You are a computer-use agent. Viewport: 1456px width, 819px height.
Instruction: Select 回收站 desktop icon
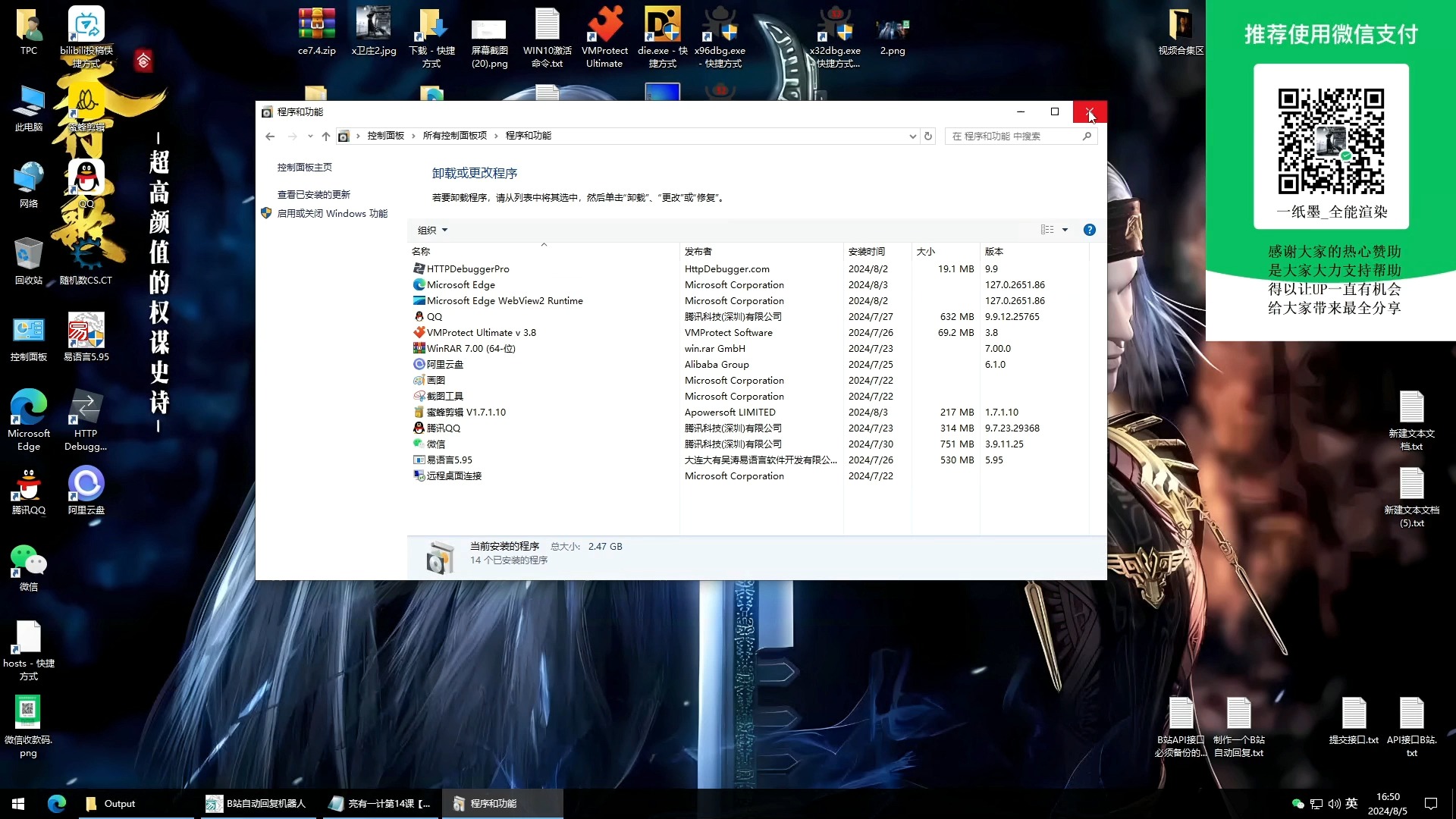[x=29, y=261]
